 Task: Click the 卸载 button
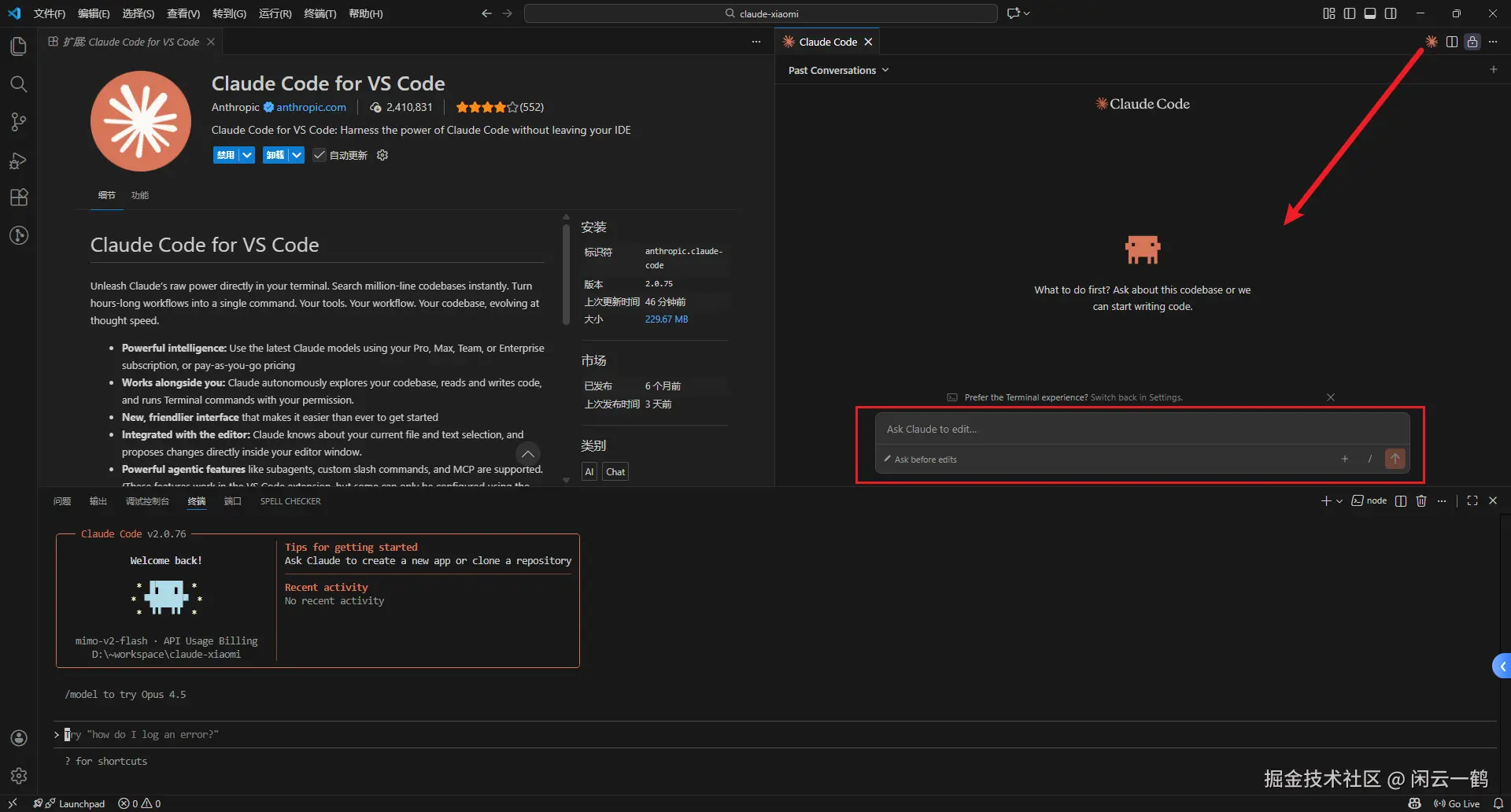(x=275, y=155)
